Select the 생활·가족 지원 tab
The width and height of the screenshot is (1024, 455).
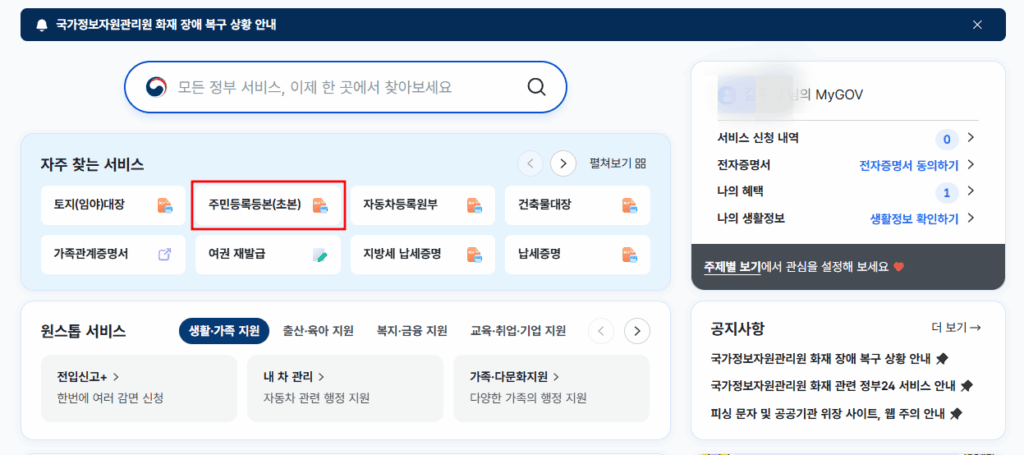pyautogui.click(x=224, y=331)
